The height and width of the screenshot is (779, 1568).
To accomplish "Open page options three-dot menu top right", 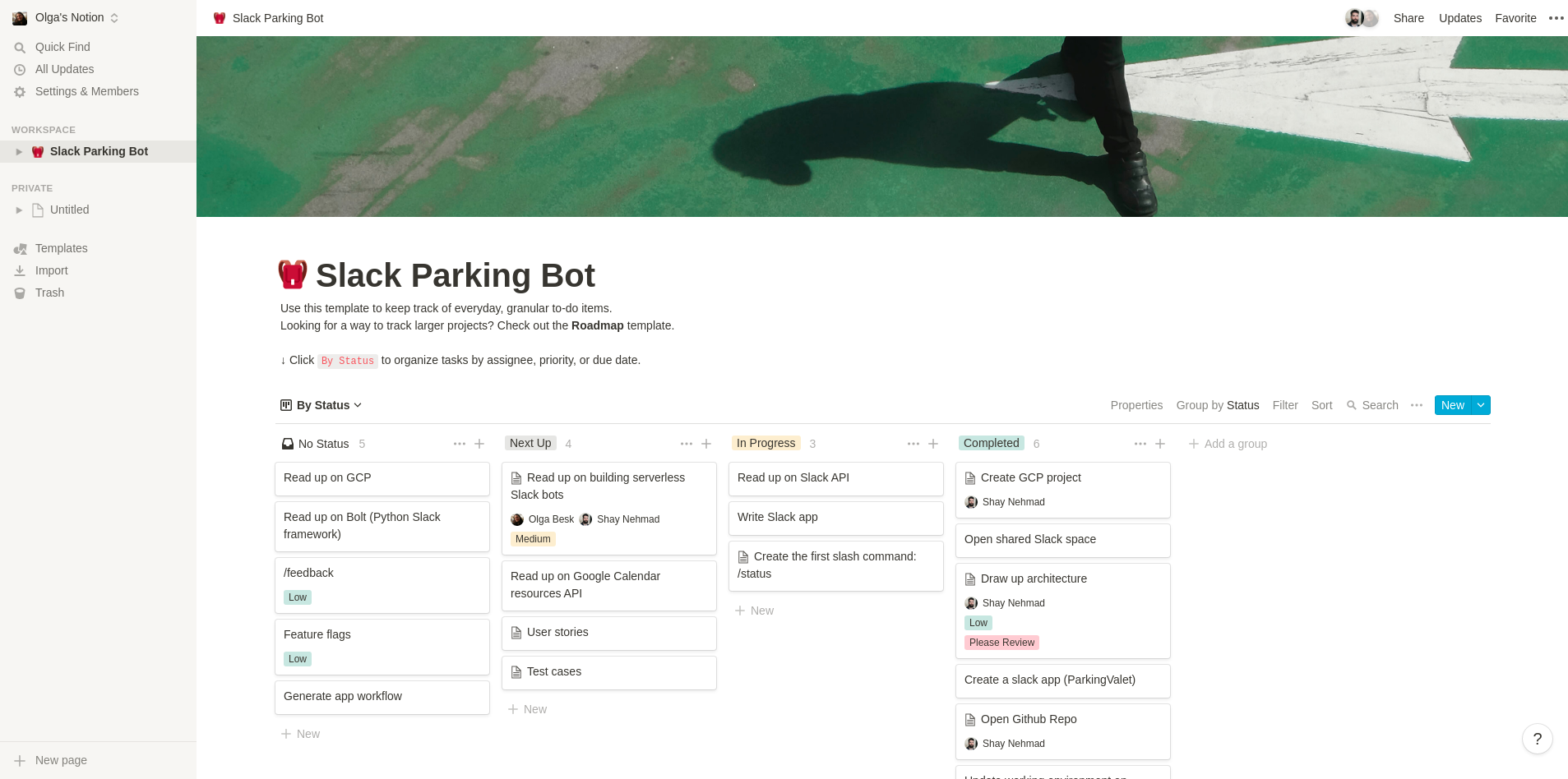I will pos(1556,18).
